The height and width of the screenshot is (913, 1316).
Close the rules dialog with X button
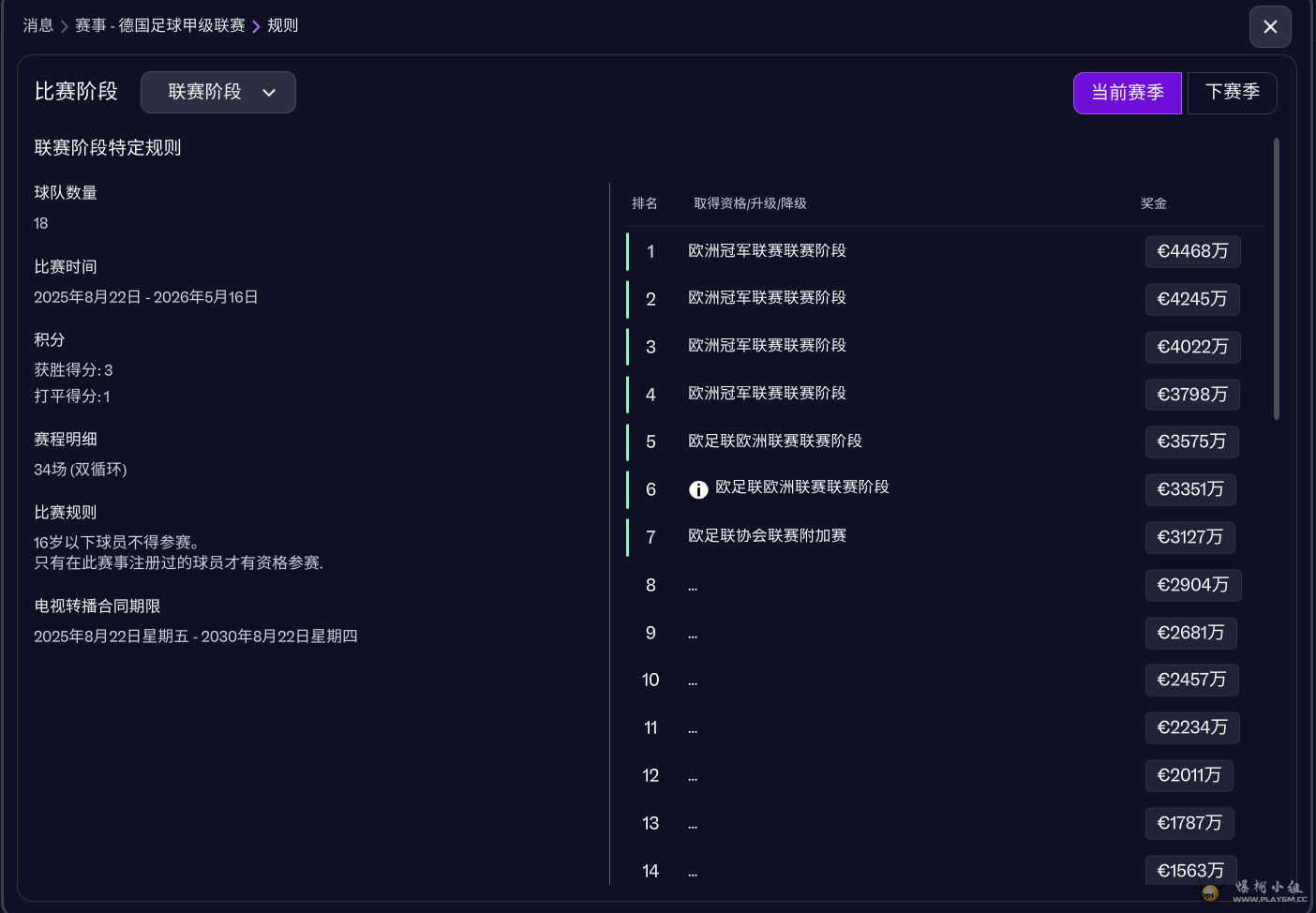[1270, 26]
